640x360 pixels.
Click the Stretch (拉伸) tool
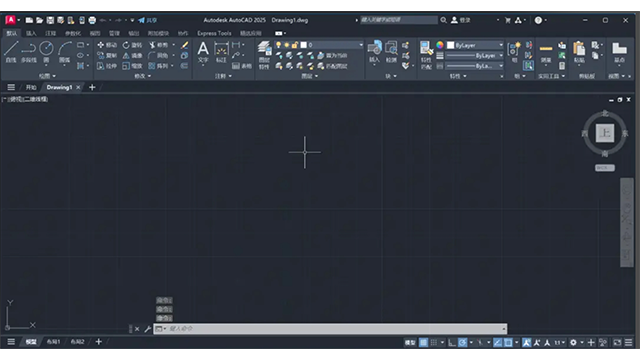(x=107, y=66)
